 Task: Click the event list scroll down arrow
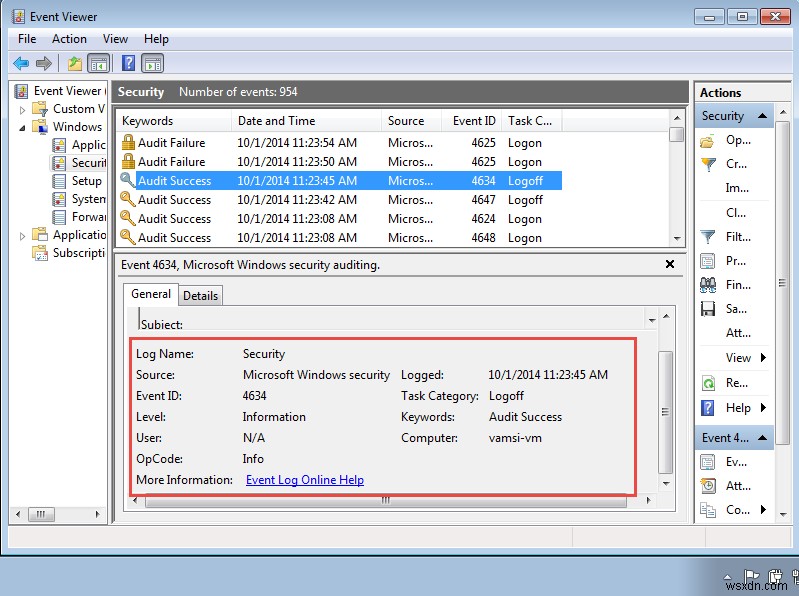coord(677,238)
